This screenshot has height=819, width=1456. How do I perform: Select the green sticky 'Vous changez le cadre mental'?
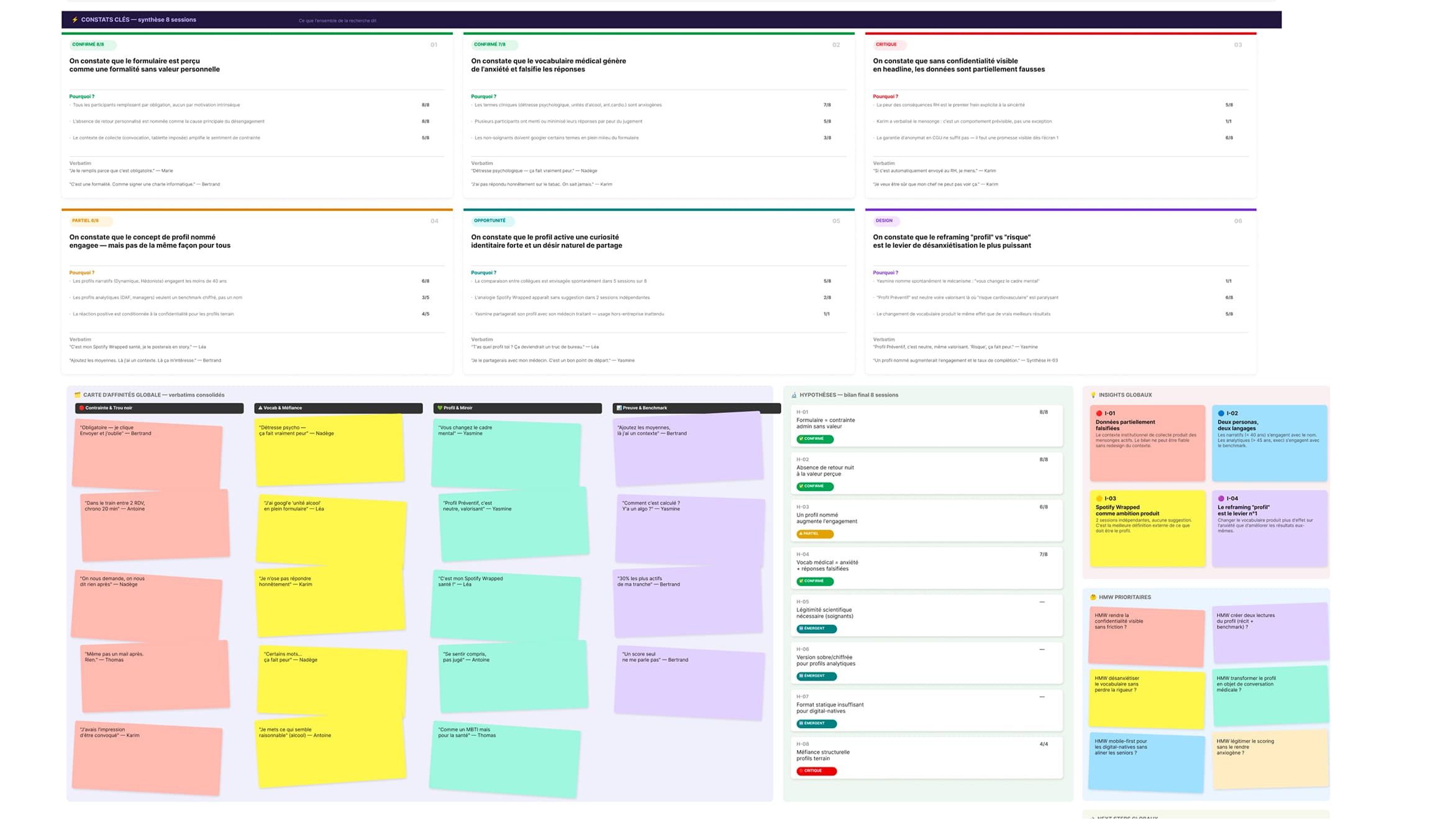click(x=506, y=455)
